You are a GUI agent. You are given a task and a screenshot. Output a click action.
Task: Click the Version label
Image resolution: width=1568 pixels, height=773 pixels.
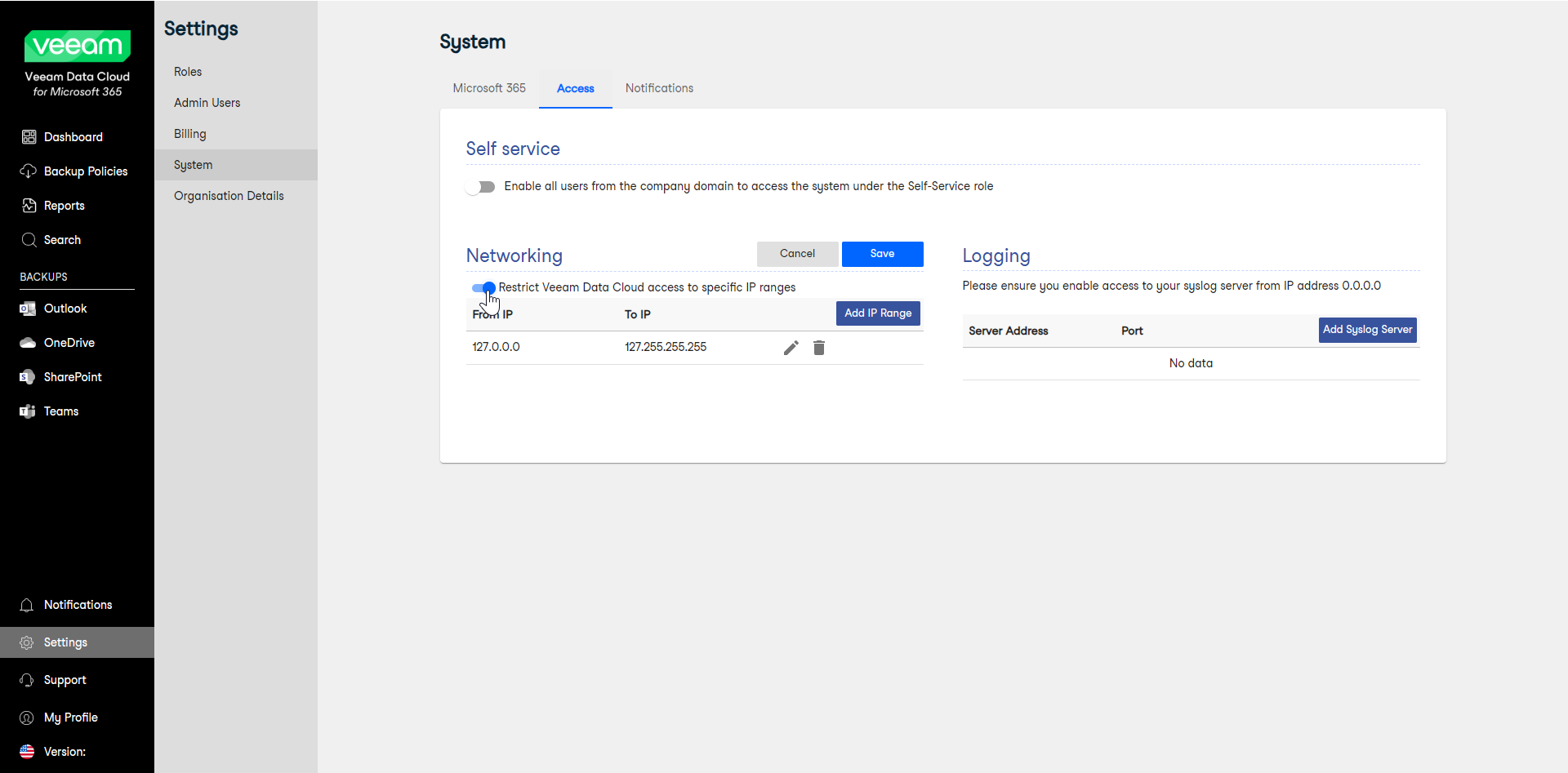tap(65, 752)
